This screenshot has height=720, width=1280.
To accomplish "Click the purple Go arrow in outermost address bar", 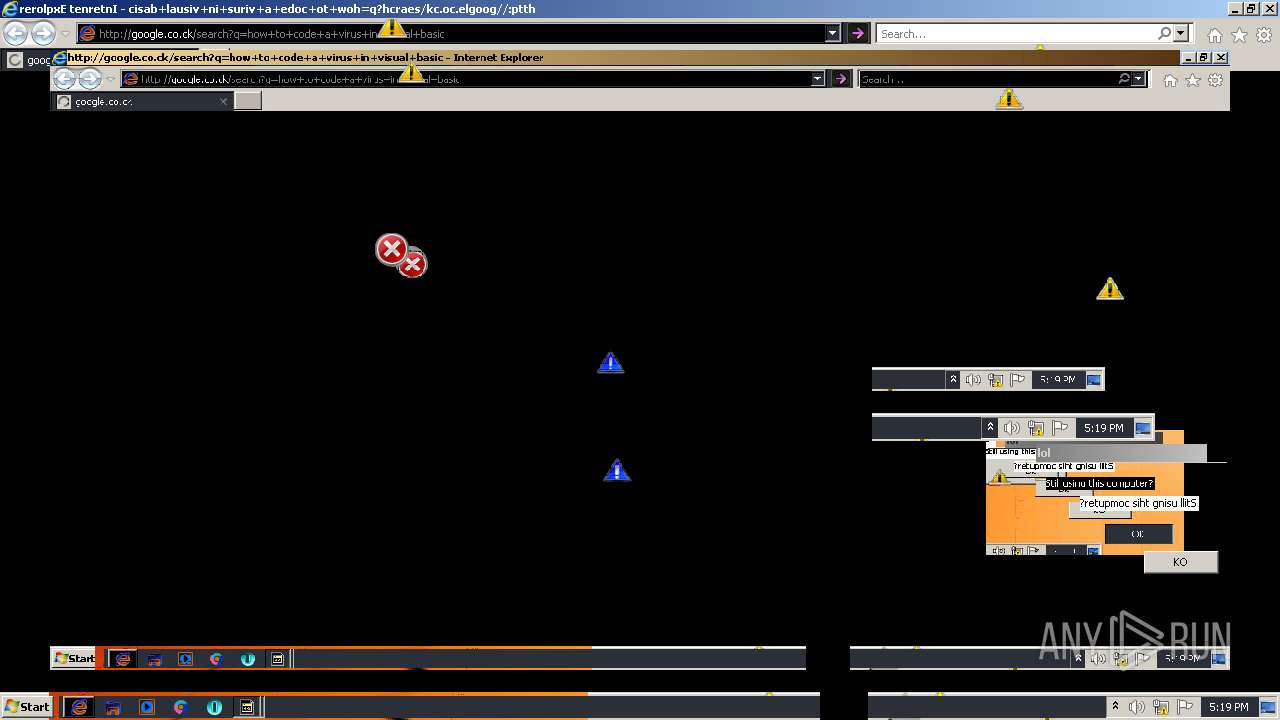I will [857, 33].
